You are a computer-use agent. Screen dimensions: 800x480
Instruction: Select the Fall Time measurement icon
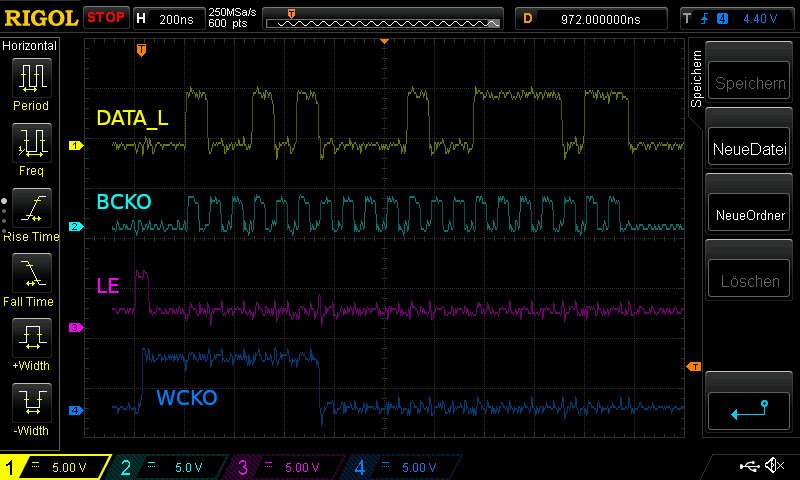tap(32, 272)
